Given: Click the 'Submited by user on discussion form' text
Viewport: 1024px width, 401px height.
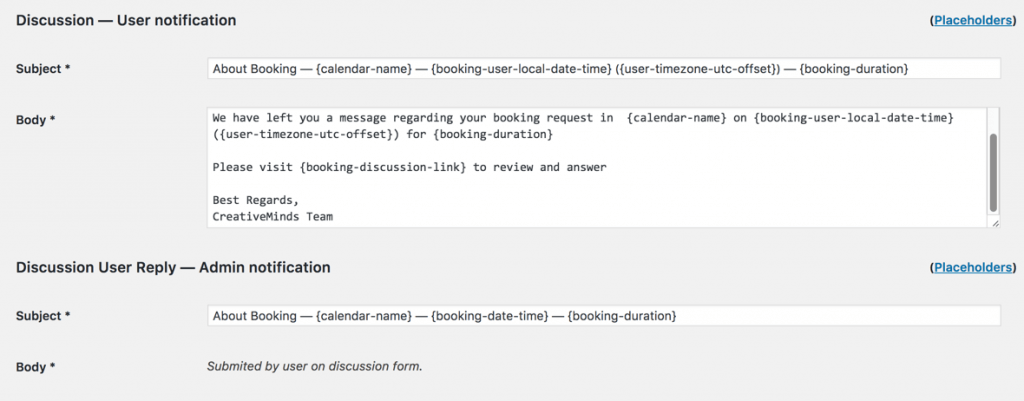Looking at the screenshot, I should pyautogui.click(x=314, y=366).
